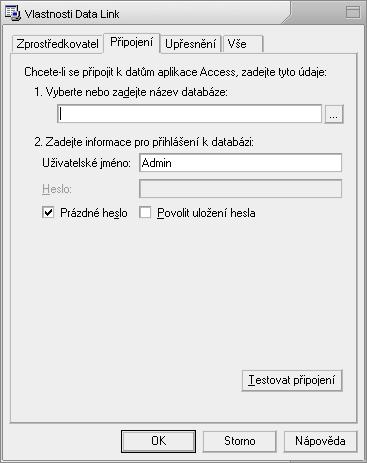This screenshot has width=367, height=463.
Task: Uncheck the Prázdné heslo checkbox
Action: point(48,212)
